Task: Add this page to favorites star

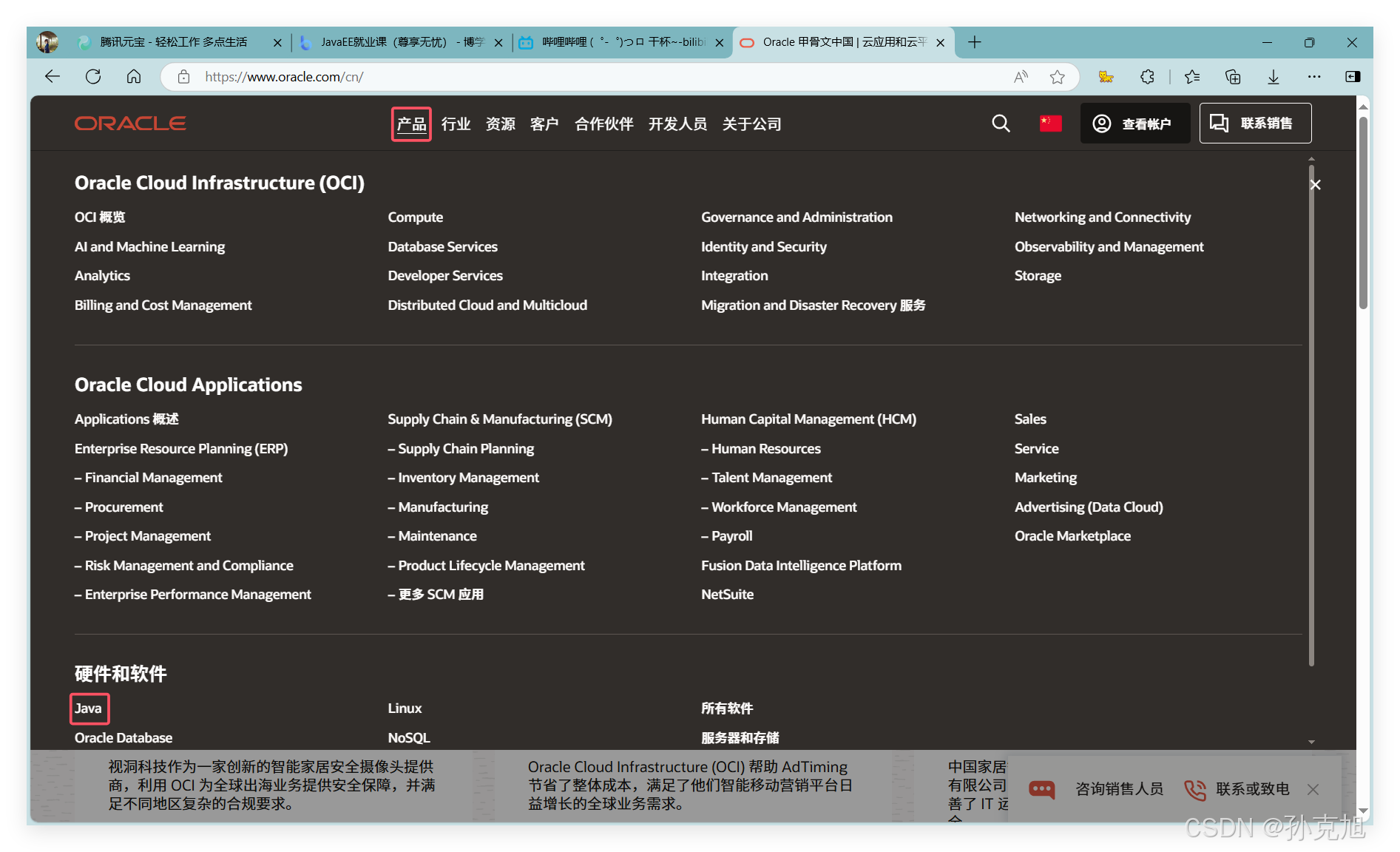Action: click(x=1058, y=77)
